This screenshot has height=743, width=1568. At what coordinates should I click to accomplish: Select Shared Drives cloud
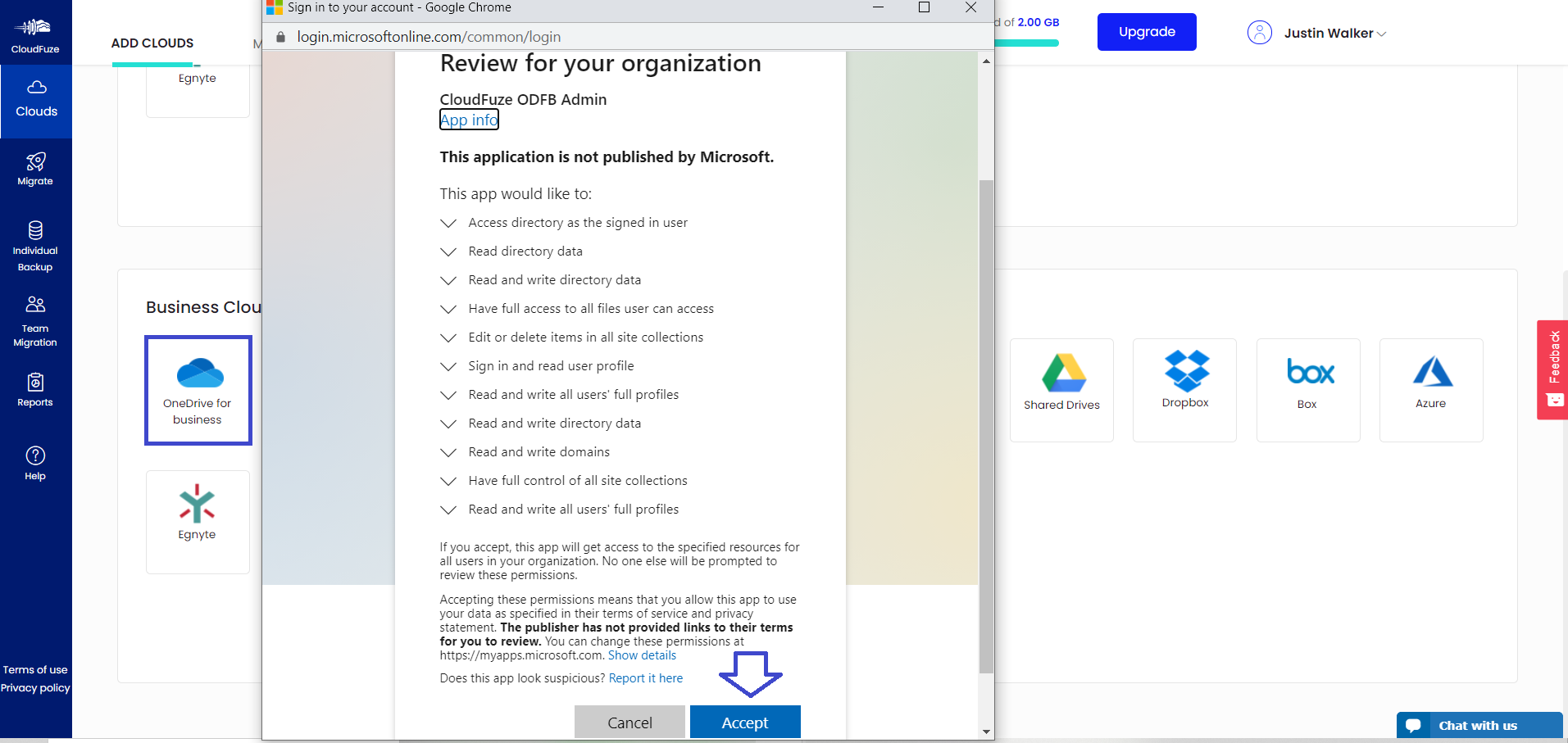[x=1061, y=390]
